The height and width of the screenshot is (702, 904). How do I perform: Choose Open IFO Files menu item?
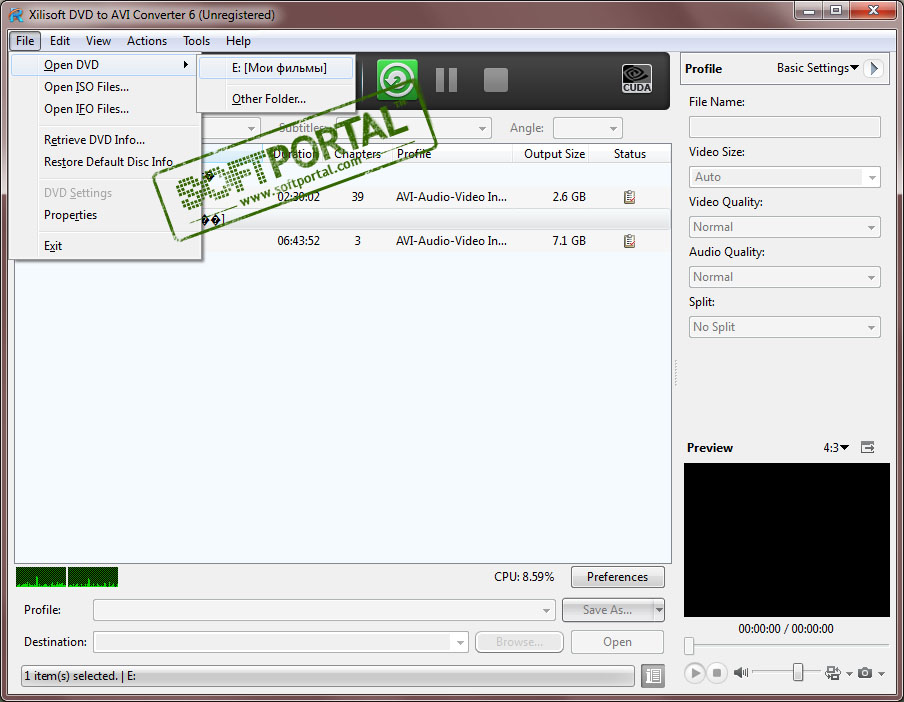pyautogui.click(x=104, y=109)
